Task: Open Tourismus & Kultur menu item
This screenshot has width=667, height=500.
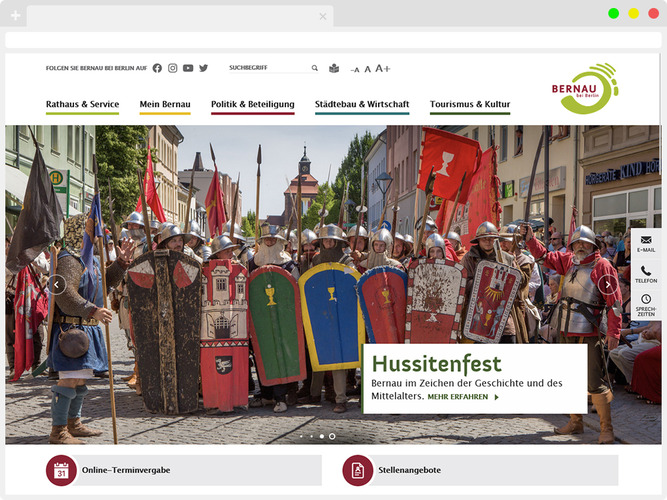Action: 470,104
